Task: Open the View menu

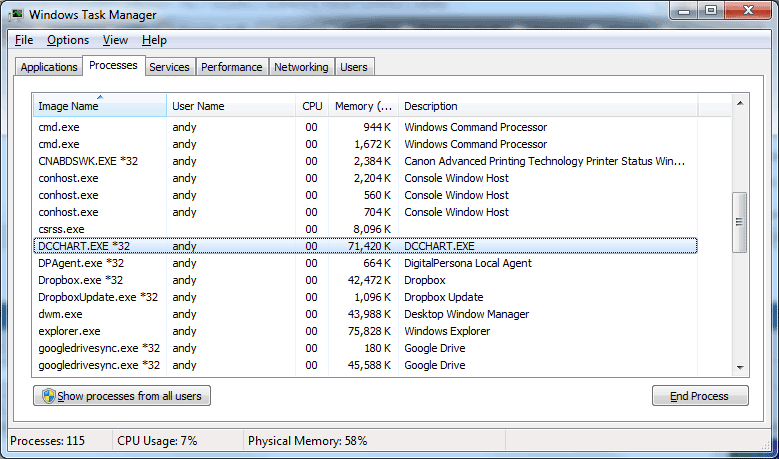Action: pos(115,40)
